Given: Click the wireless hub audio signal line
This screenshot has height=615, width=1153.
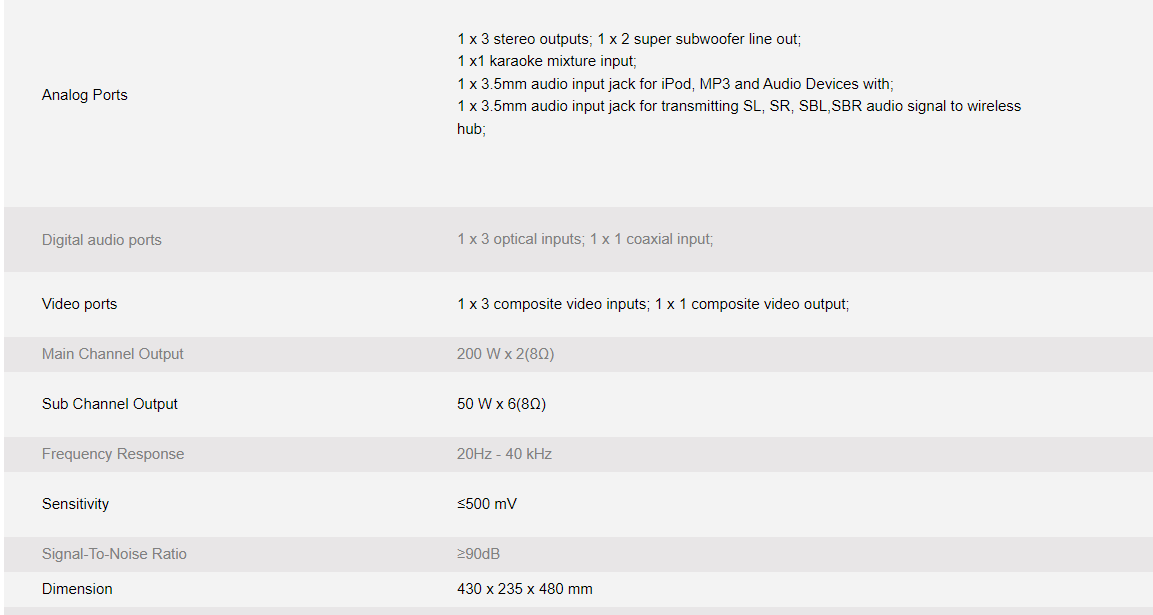Looking at the screenshot, I should tap(738, 106).
